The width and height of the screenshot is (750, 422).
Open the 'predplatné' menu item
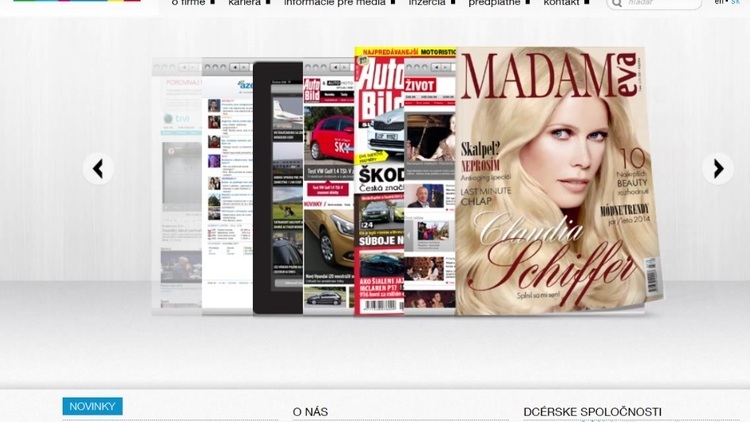click(x=494, y=3)
